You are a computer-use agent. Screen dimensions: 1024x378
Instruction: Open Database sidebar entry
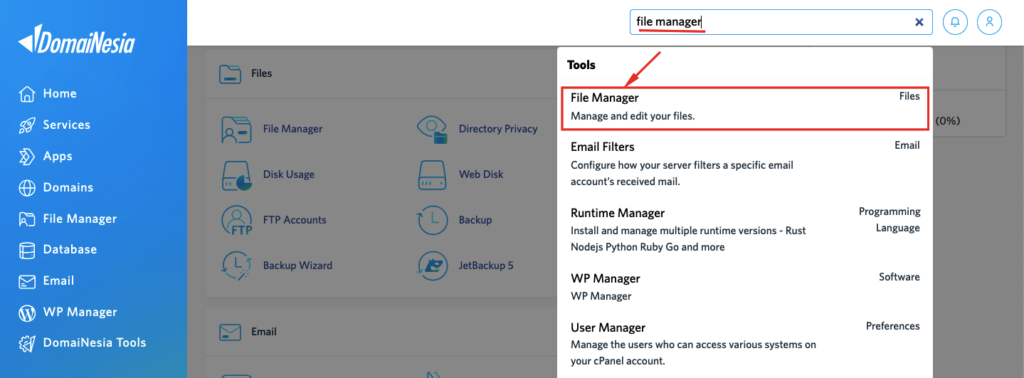click(57, 249)
